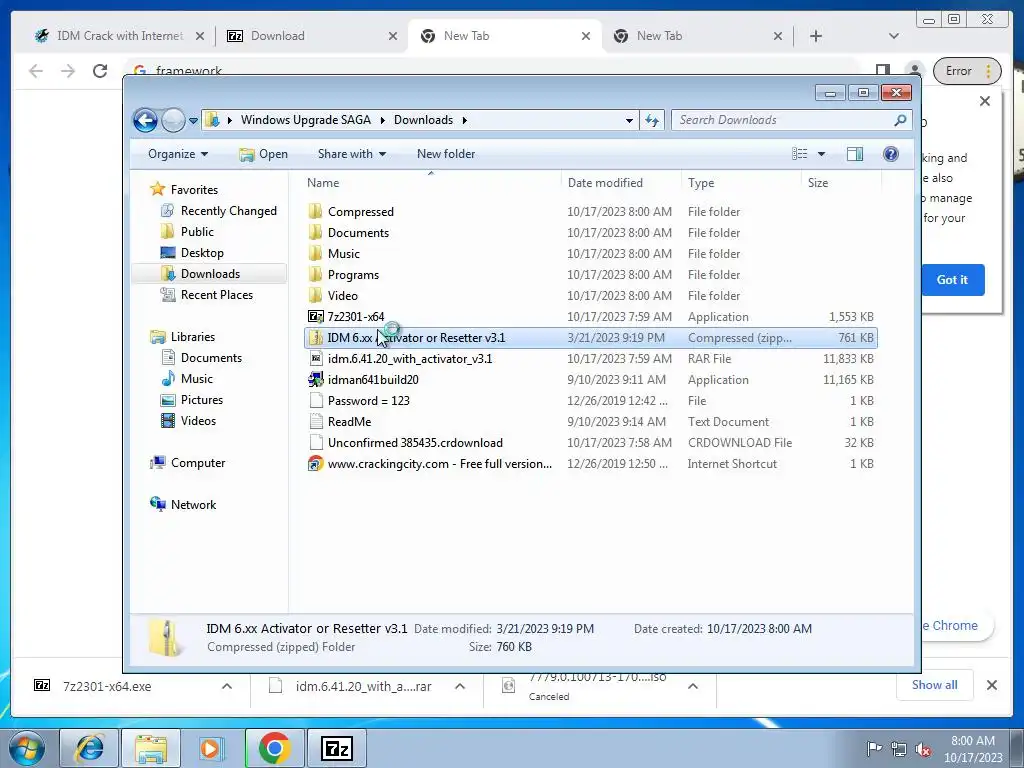Select Downloads in Favorites
Screen dimensions: 1024x768
pos(210,274)
